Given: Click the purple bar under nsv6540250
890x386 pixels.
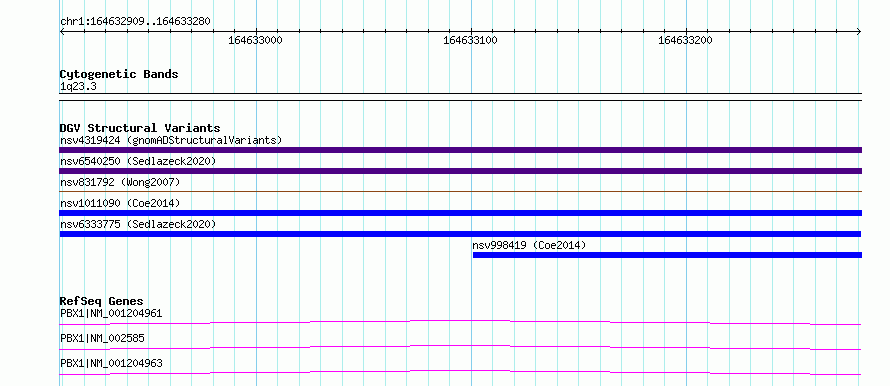Looking at the screenshot, I should tap(460, 171).
